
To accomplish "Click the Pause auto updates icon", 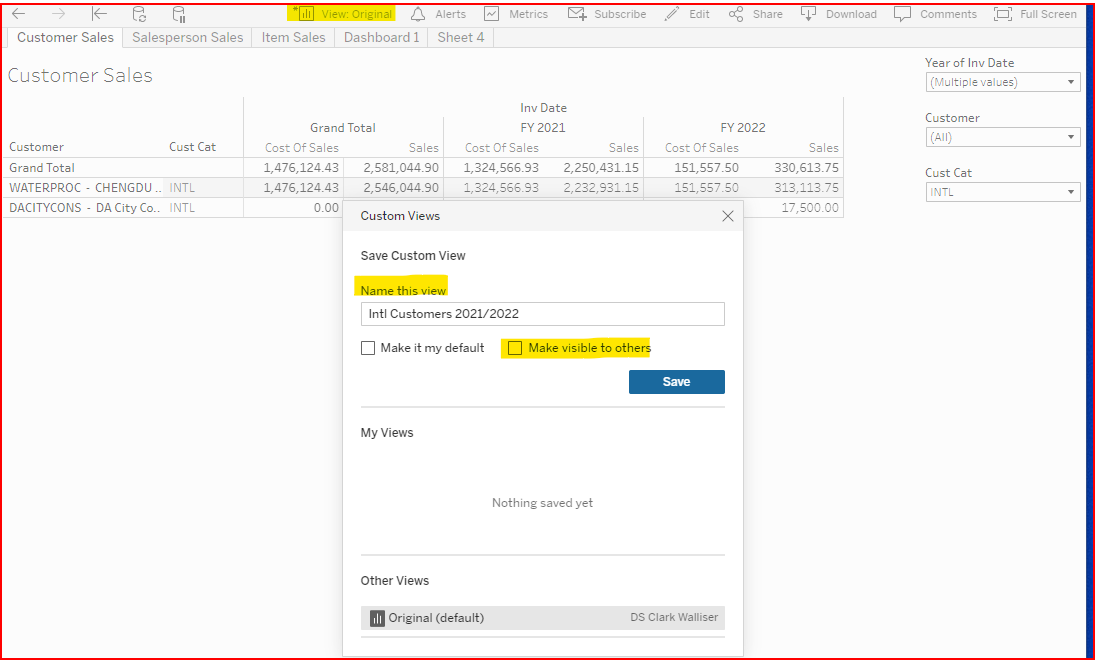I will [x=179, y=14].
